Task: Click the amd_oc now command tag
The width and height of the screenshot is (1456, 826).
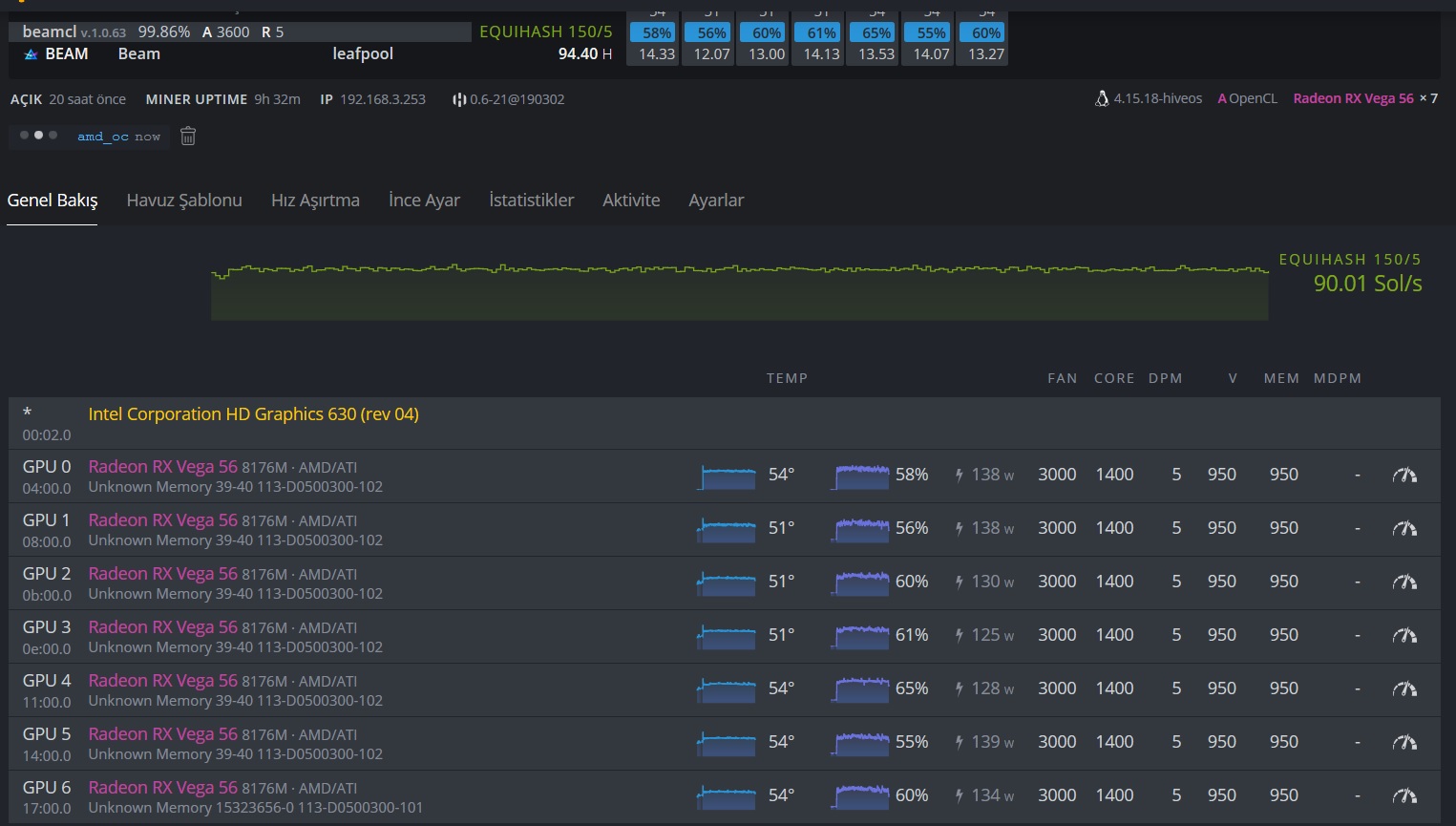Action: [118, 137]
